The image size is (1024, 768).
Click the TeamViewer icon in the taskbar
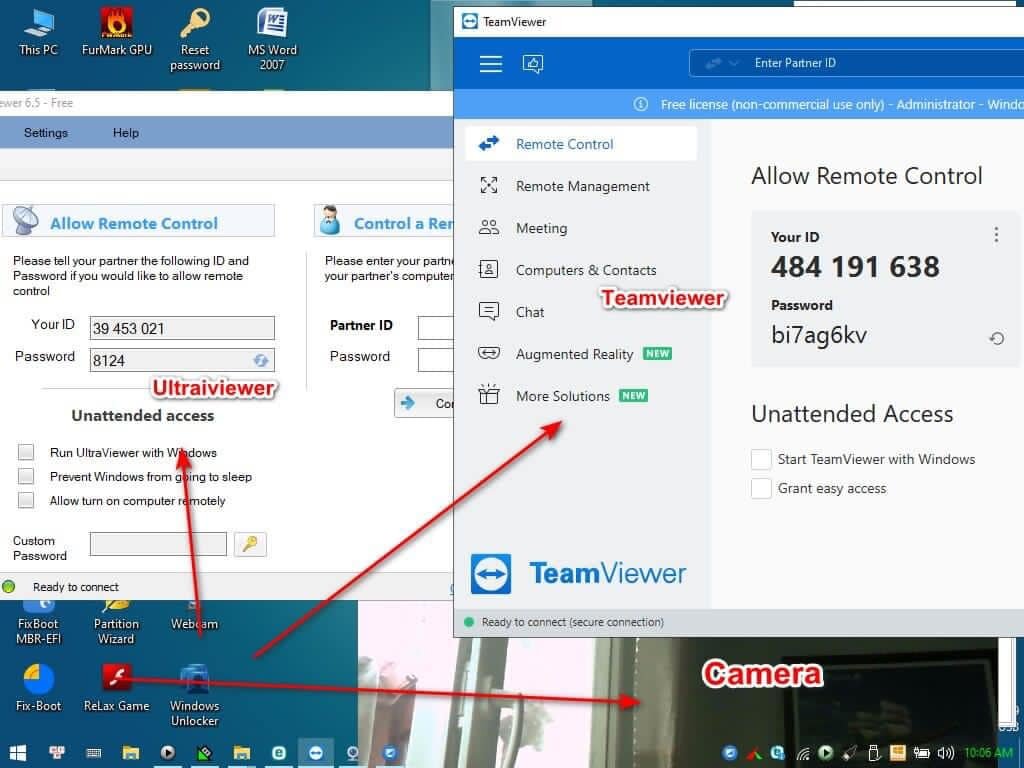(315, 753)
